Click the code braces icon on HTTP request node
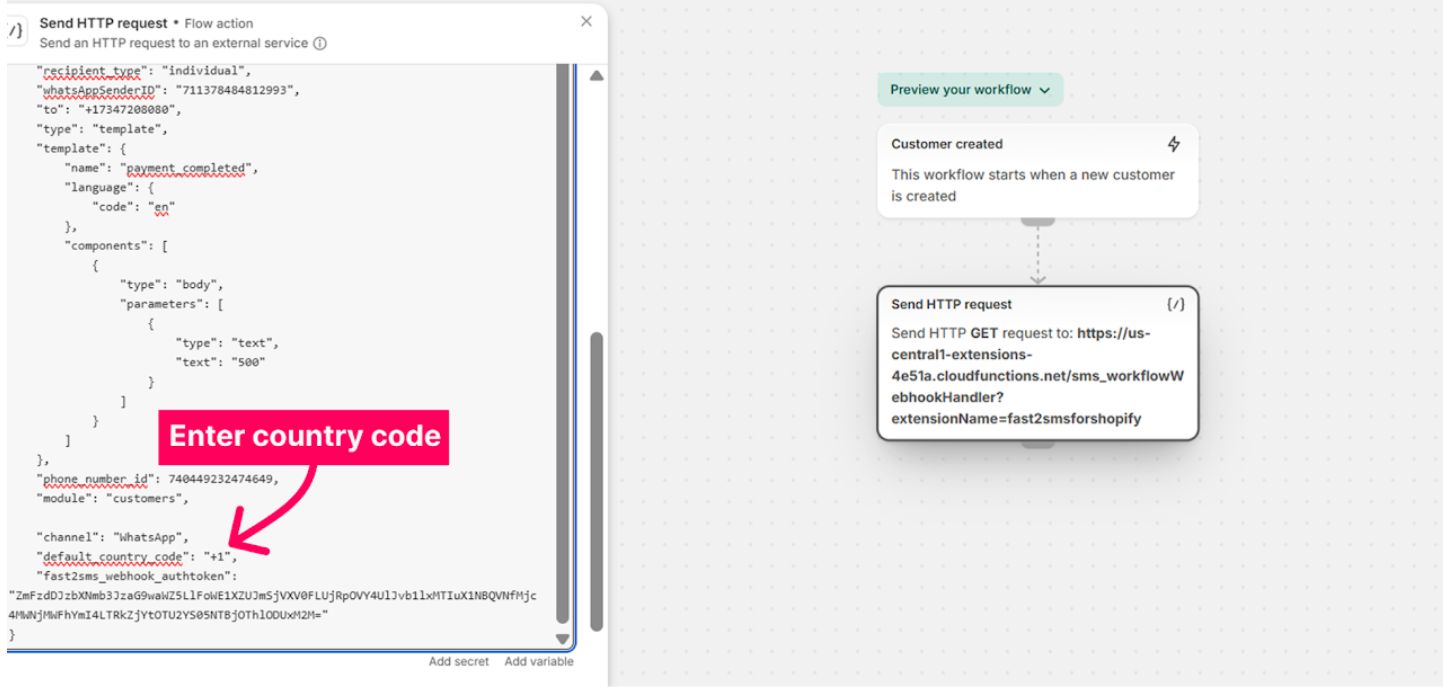Screen dimensions: 1443x688 (x=1175, y=304)
